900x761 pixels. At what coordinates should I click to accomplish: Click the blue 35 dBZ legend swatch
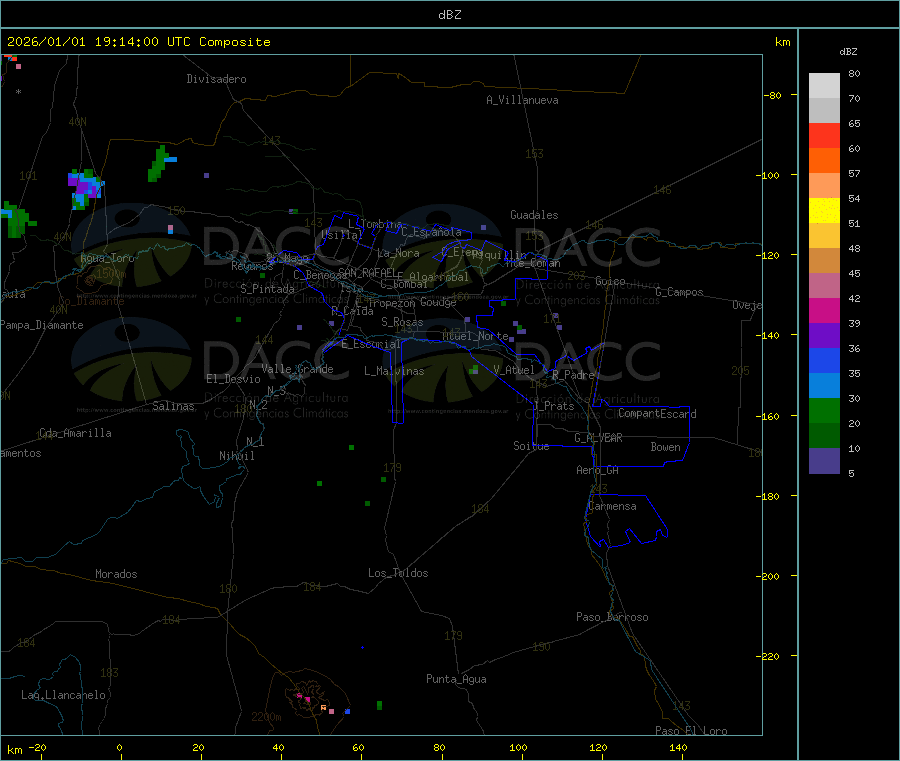click(x=824, y=360)
